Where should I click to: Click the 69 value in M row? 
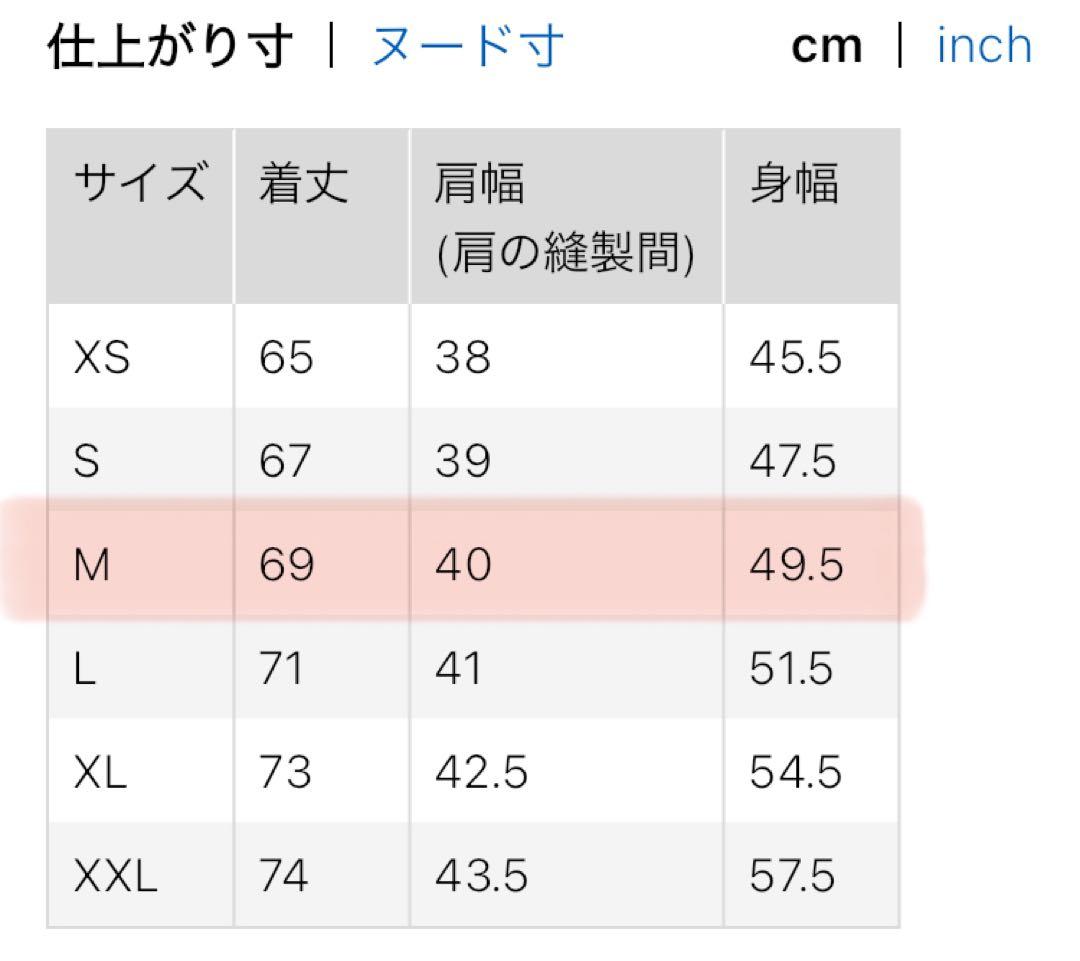pos(285,565)
